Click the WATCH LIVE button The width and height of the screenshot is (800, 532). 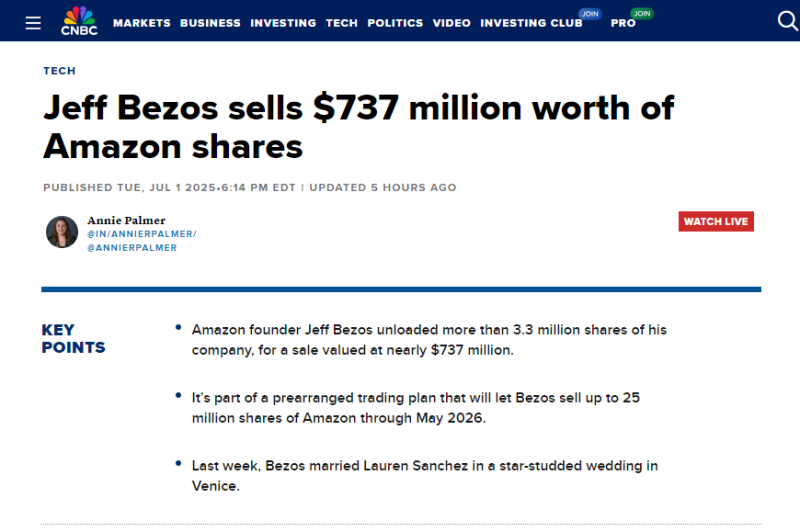pyautogui.click(x=716, y=221)
